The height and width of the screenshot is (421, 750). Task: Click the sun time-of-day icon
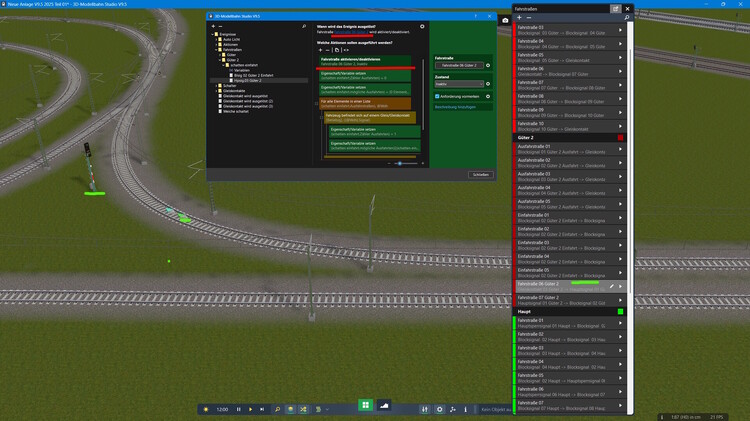point(206,410)
